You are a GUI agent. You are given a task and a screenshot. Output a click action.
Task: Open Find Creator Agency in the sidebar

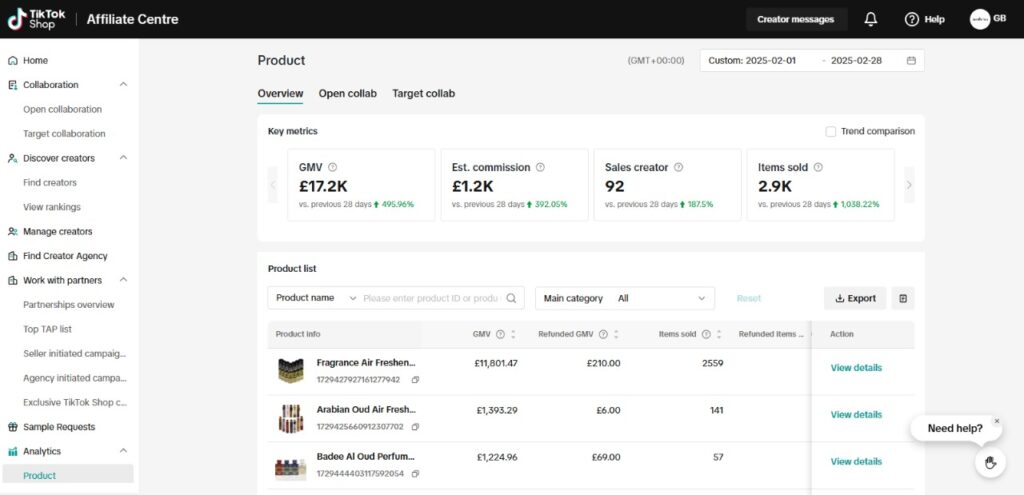(x=65, y=256)
